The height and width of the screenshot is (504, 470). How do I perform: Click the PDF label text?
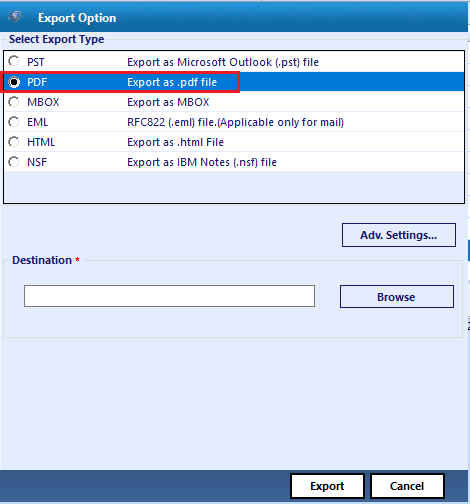37,82
